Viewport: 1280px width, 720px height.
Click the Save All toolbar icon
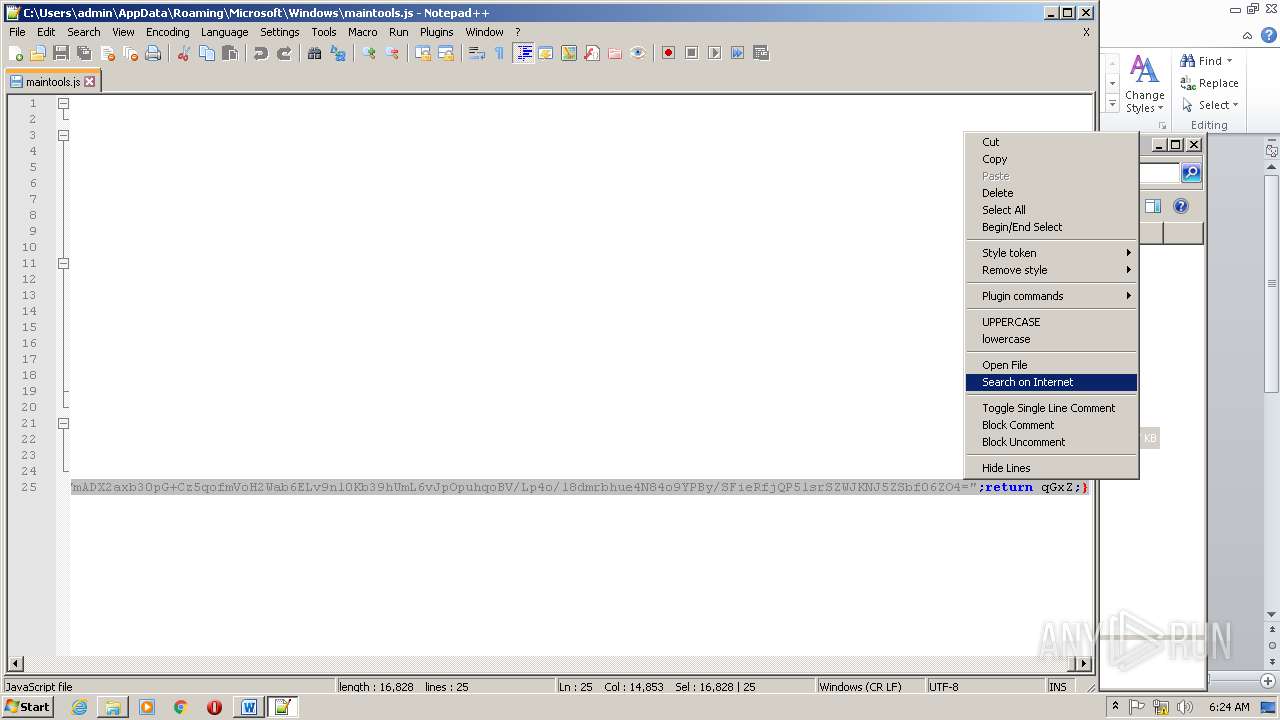click(x=84, y=53)
